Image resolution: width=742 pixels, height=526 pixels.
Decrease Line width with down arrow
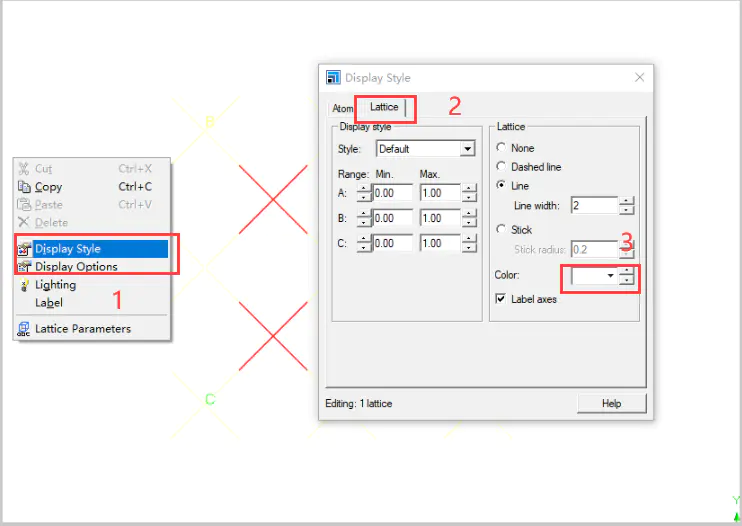627,210
